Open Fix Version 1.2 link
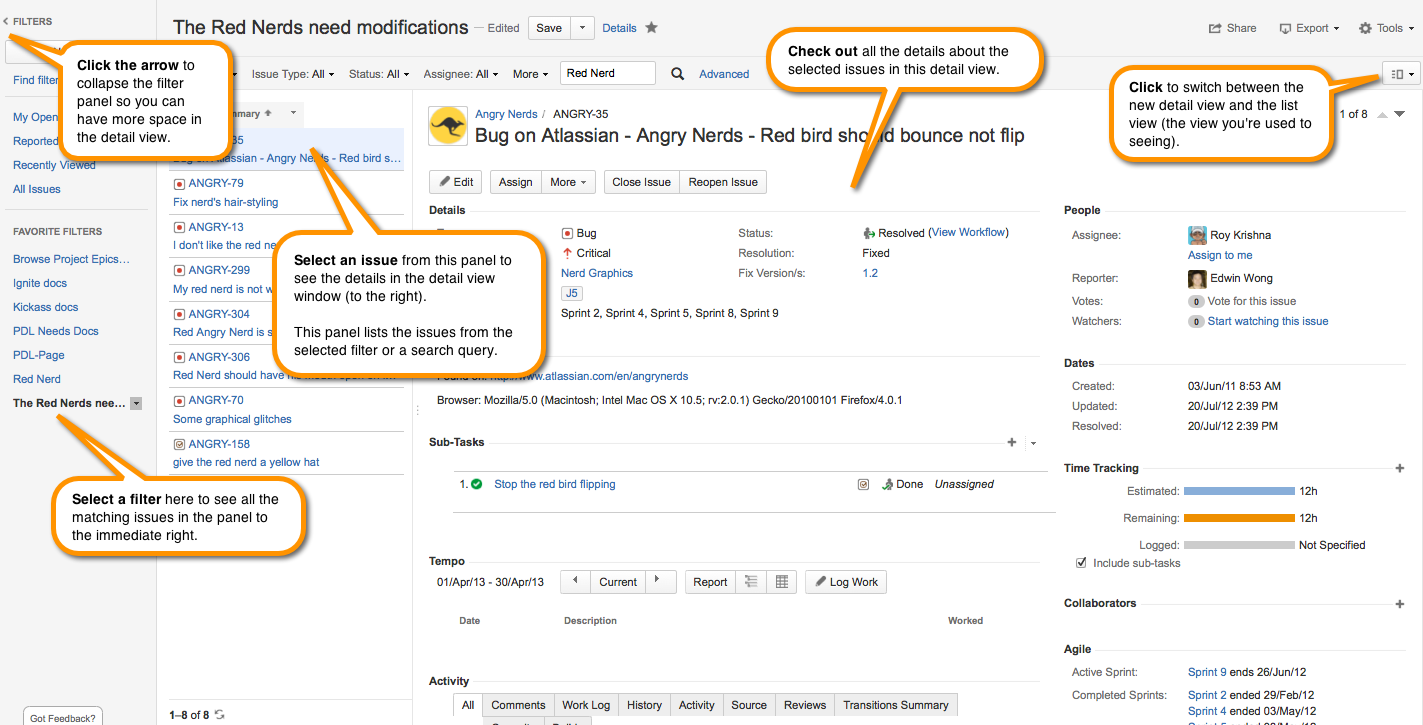Screen dimensions: 1423x725 (870, 273)
